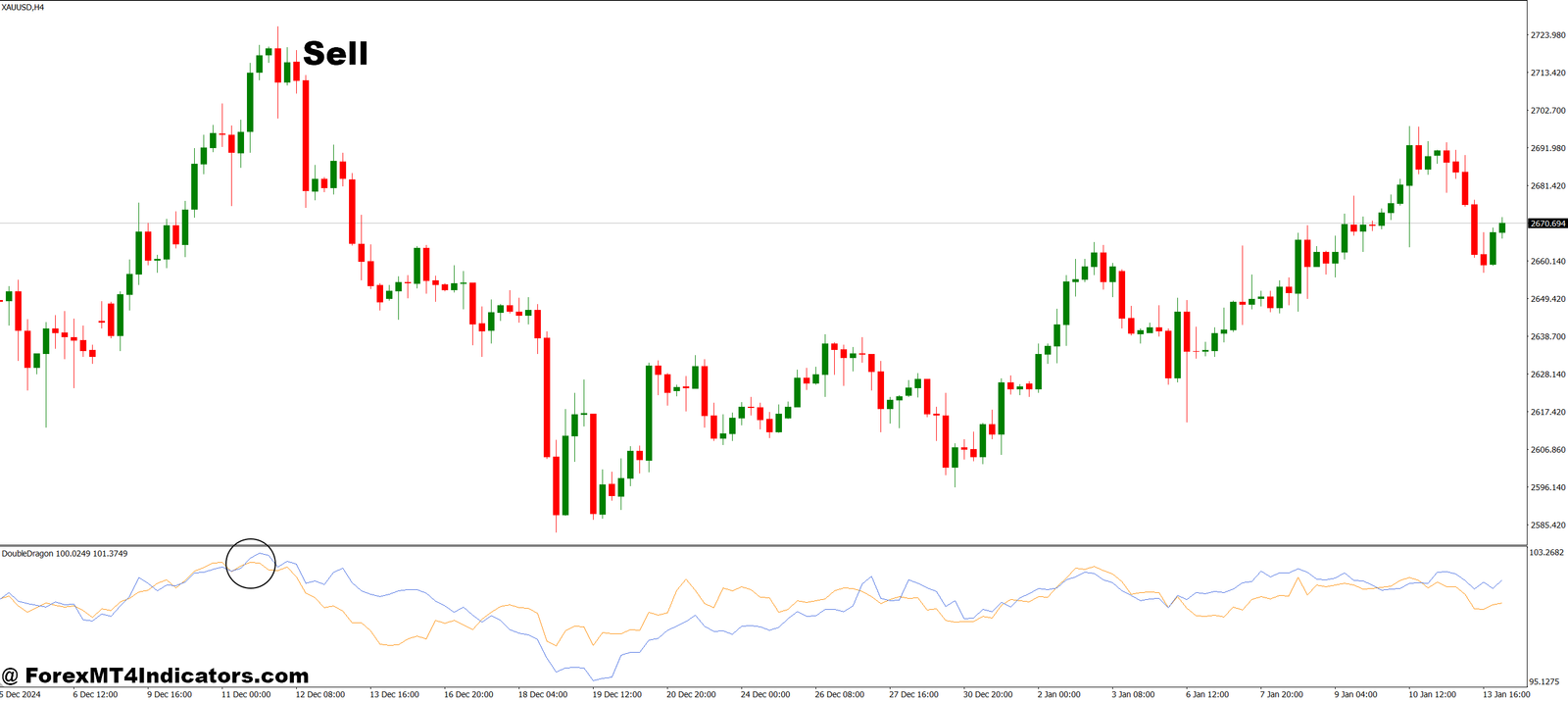Click the 2702.700 price scale value
Viewport: 1568px width, 701px height.
(1547, 111)
